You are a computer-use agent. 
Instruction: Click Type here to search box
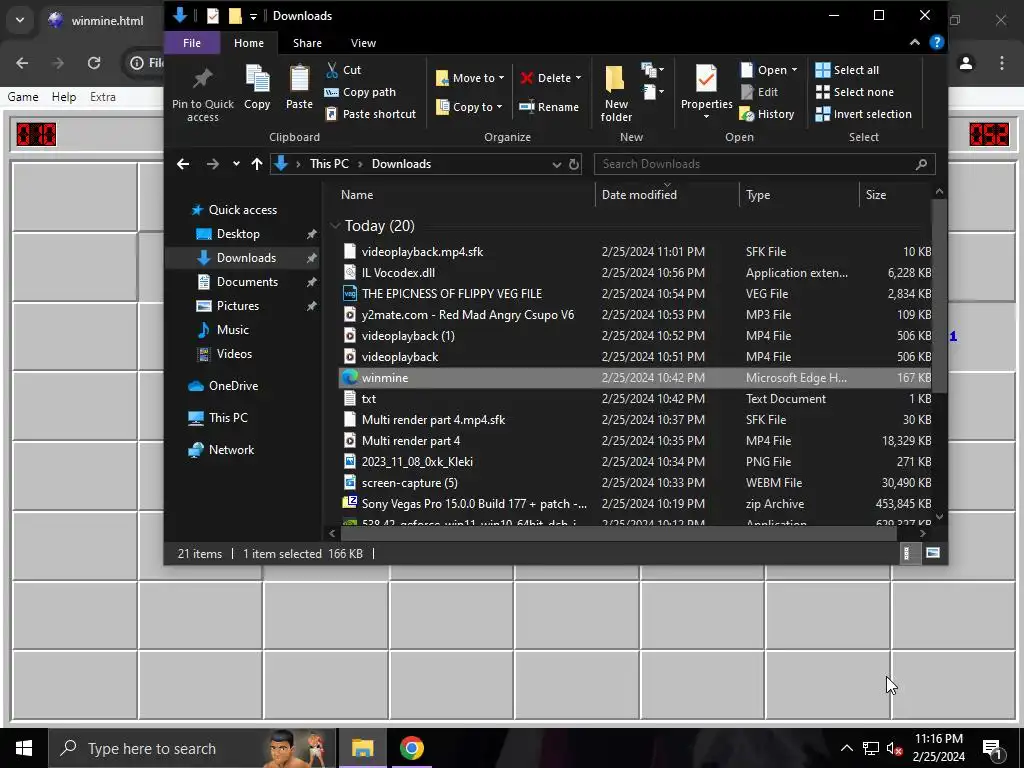click(x=193, y=748)
